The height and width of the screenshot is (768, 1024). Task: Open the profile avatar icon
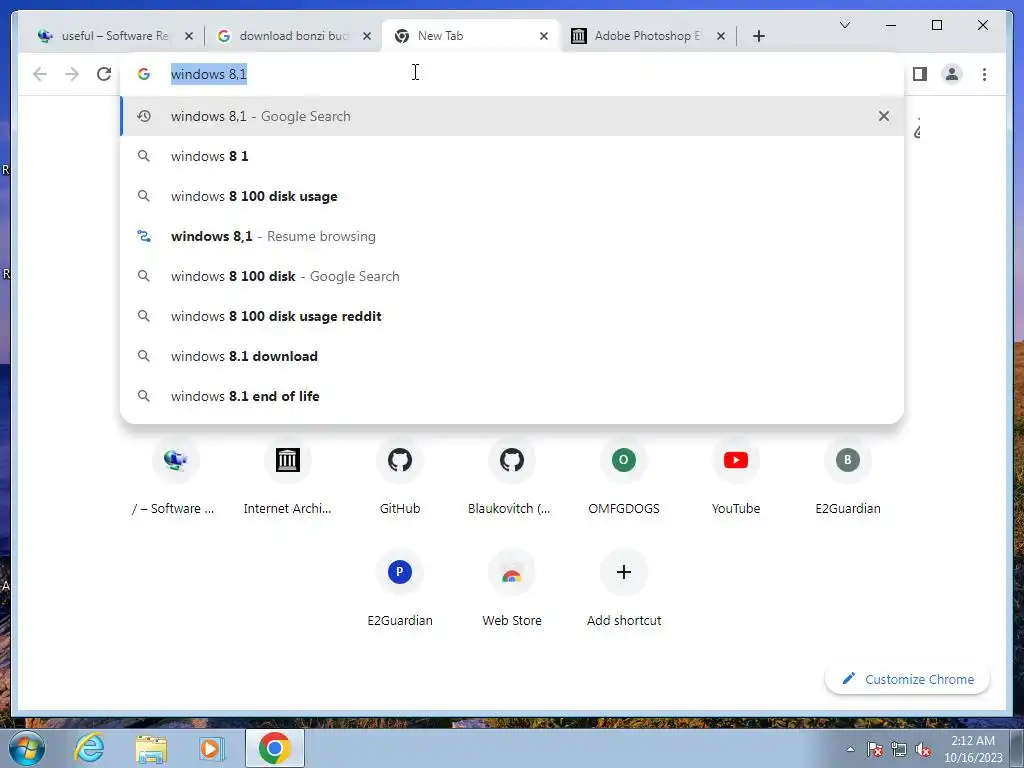click(952, 74)
